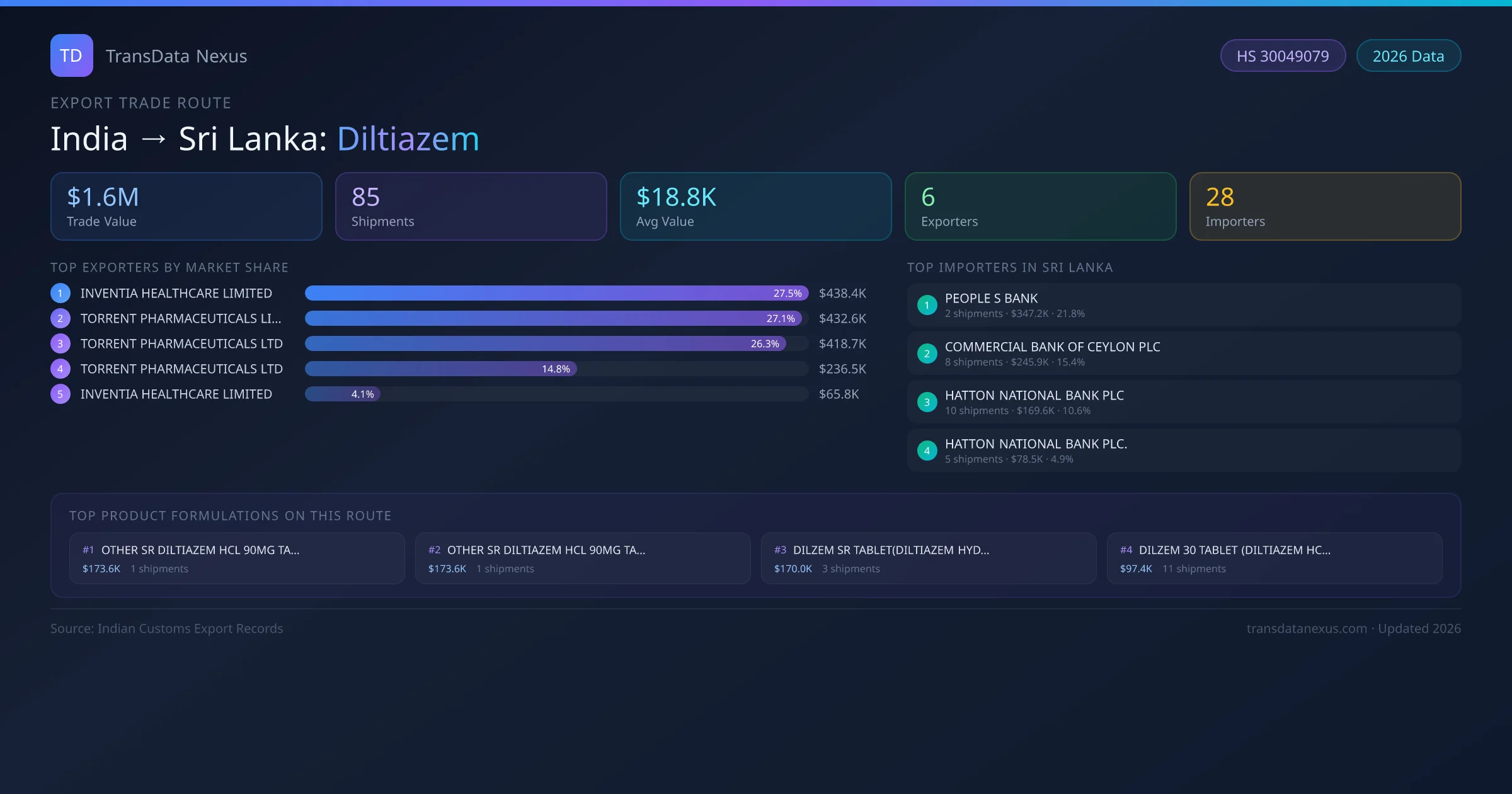Open the $1.6M Trade Value card
This screenshot has width=1512, height=794.
(186, 206)
